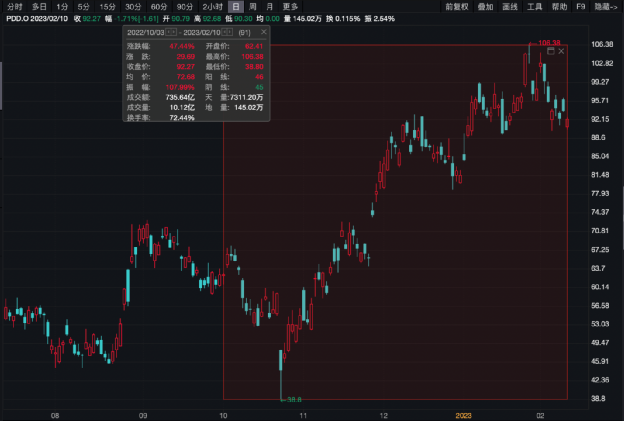Select the 15分 timeframe
This screenshot has height=421, width=624.
(x=108, y=6)
